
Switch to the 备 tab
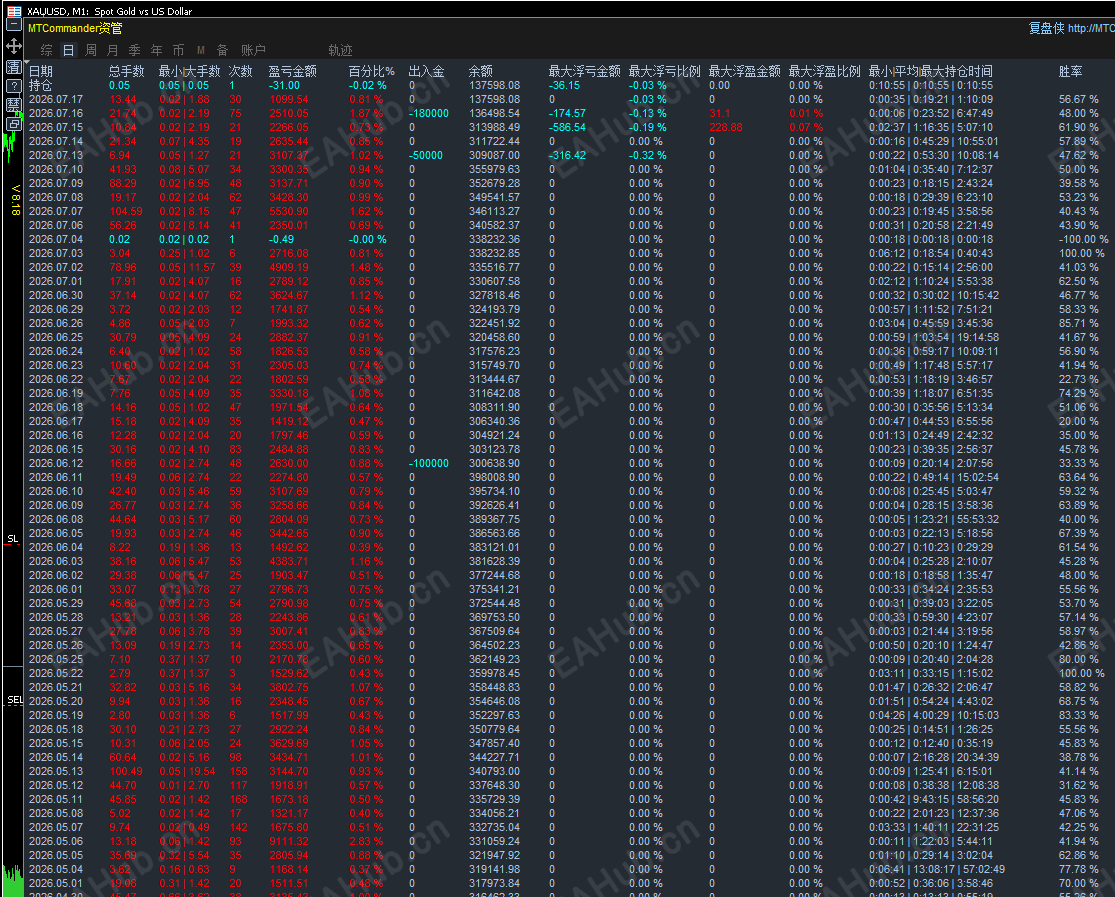click(x=223, y=50)
